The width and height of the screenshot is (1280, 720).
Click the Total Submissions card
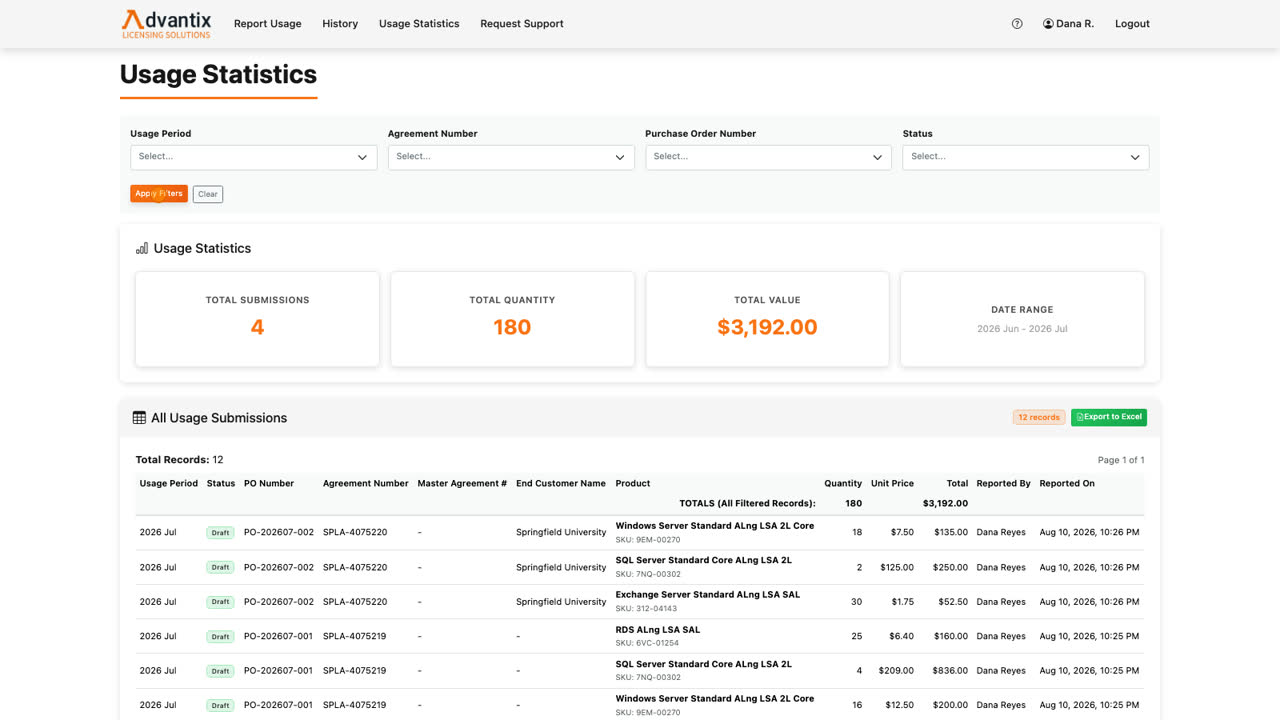coord(257,319)
